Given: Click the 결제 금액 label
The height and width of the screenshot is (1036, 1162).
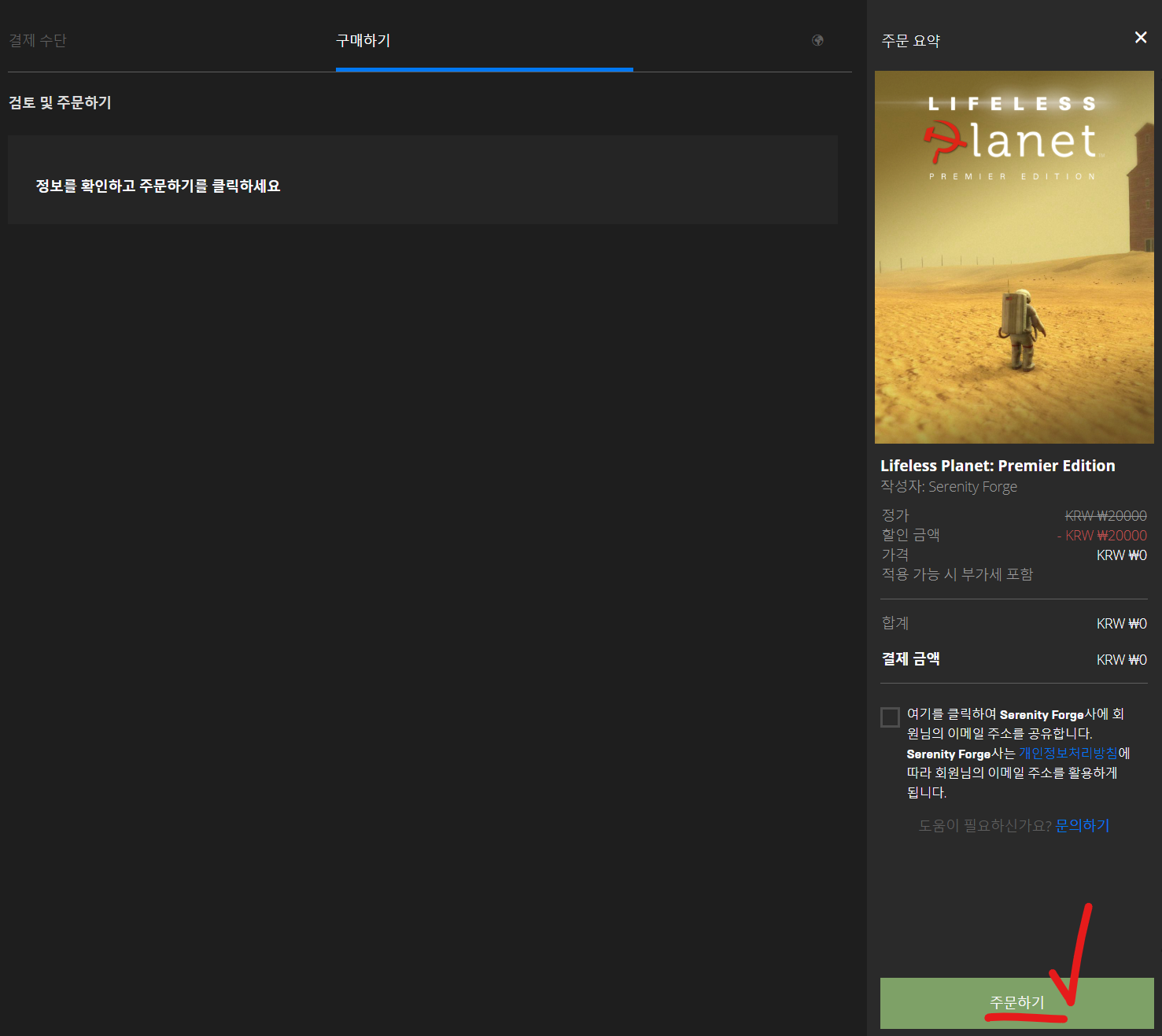Looking at the screenshot, I should coord(911,659).
